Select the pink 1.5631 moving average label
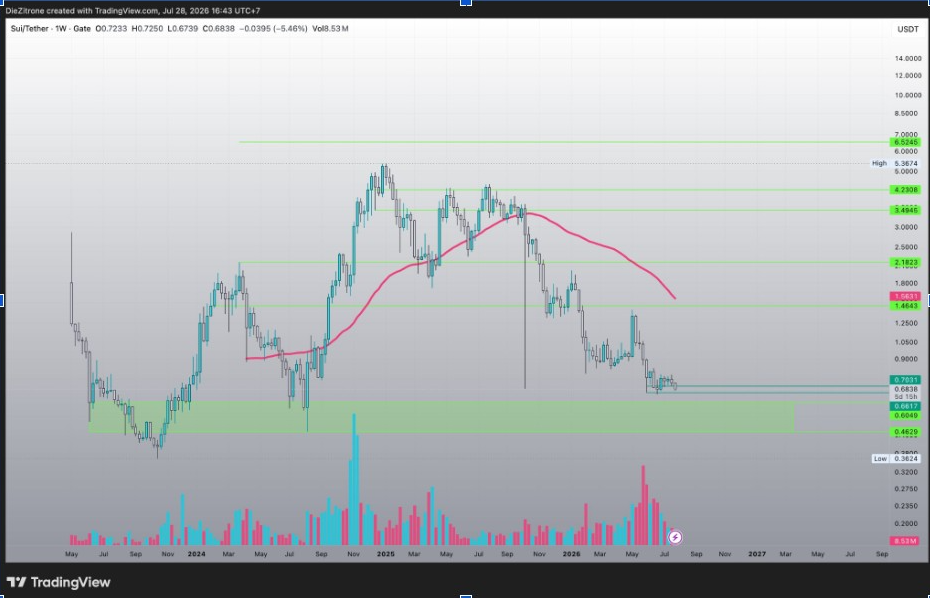This screenshot has height=598, width=930. coord(904,296)
